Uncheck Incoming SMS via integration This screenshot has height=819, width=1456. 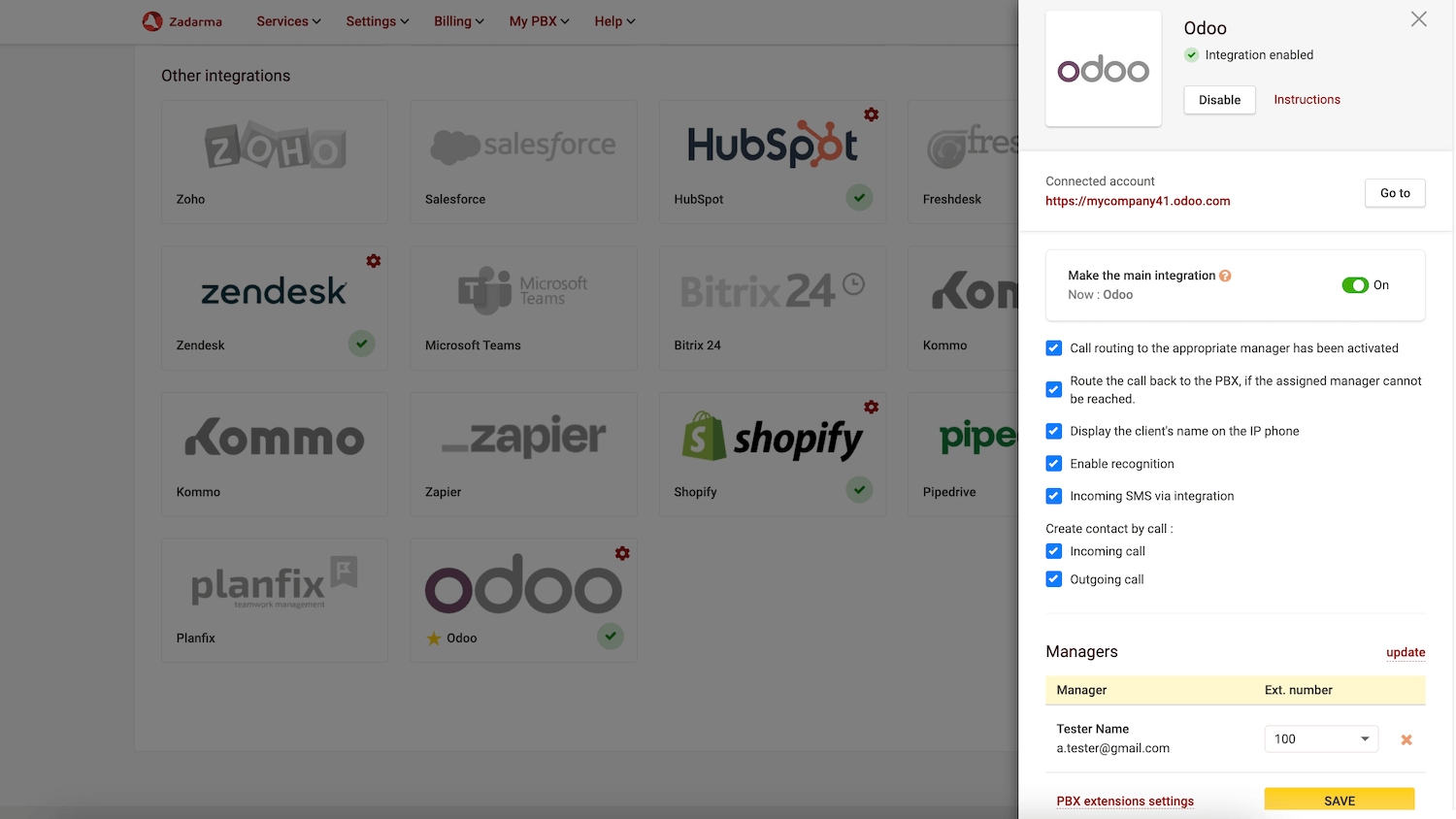click(1053, 496)
